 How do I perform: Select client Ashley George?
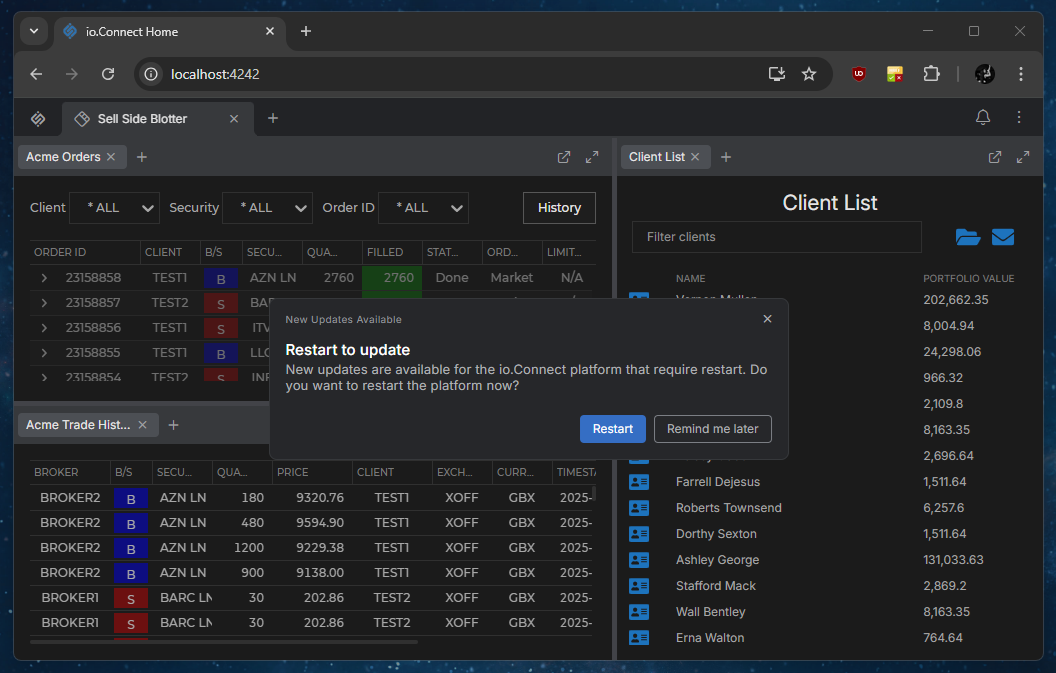pos(717,560)
